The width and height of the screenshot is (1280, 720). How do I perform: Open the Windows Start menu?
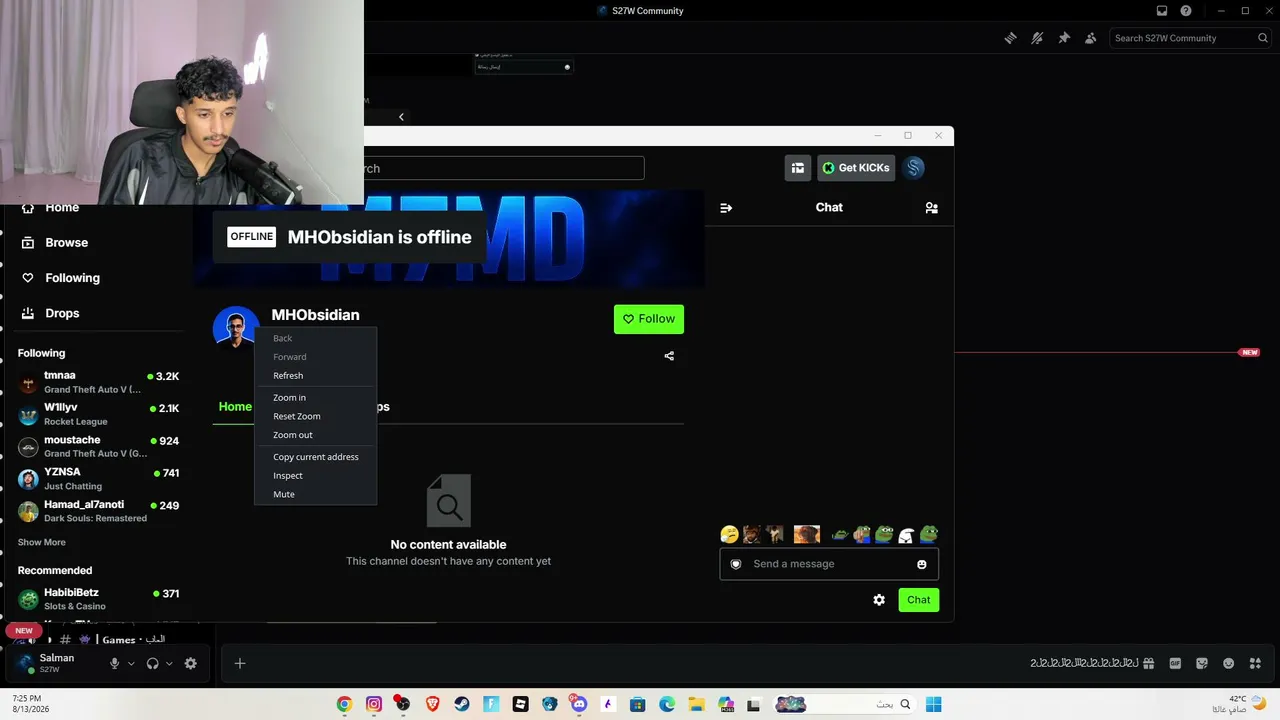933,704
